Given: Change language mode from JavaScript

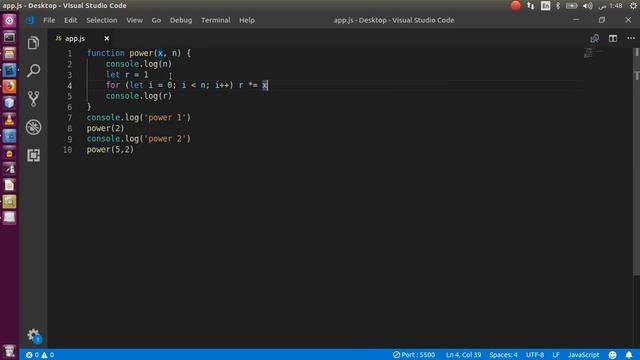Looking at the screenshot, I should (x=583, y=355).
